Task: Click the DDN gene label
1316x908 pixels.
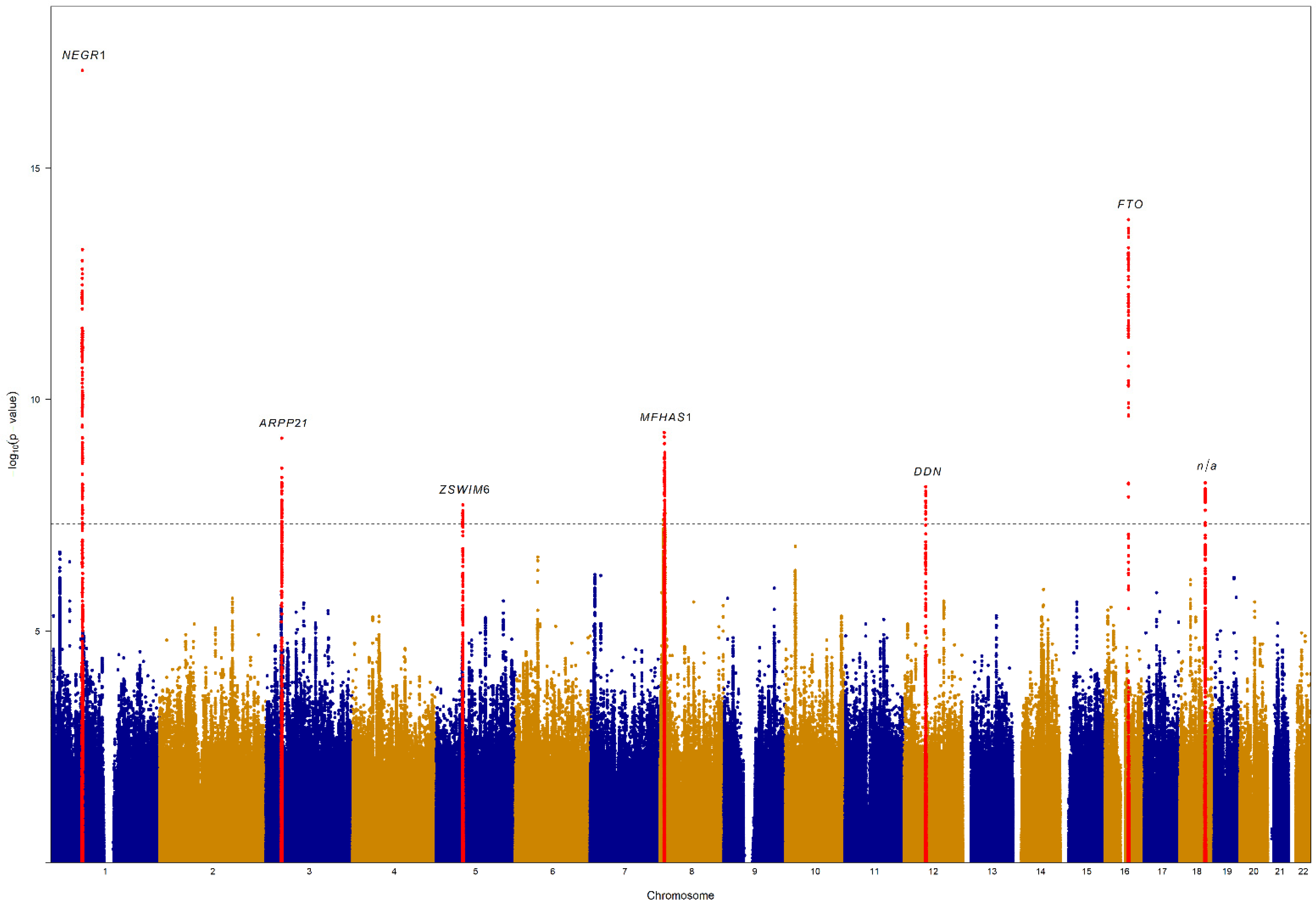Action: [927, 472]
